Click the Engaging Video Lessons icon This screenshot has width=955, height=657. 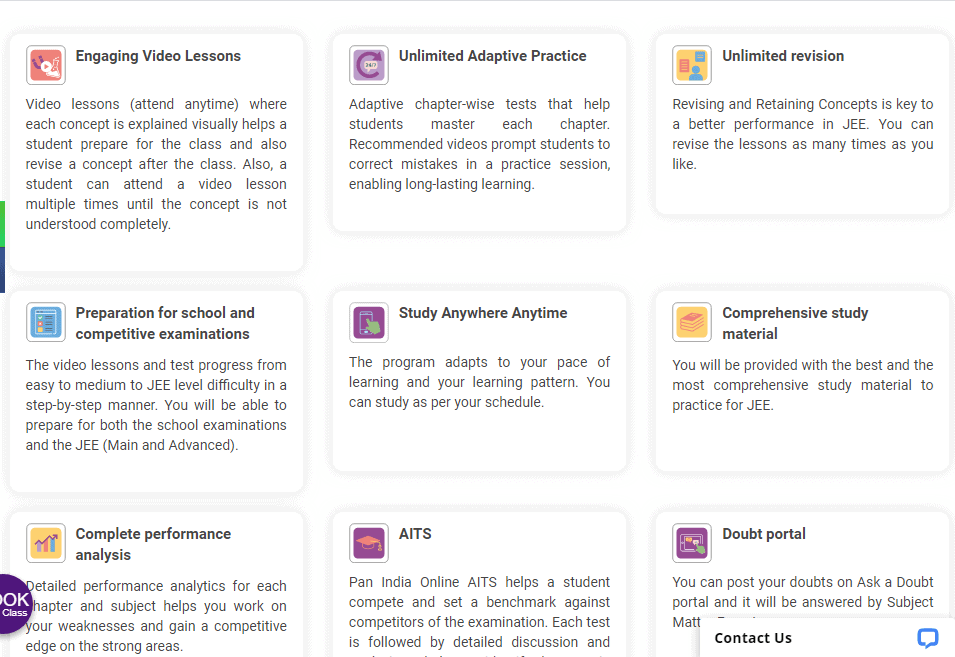tap(45, 64)
